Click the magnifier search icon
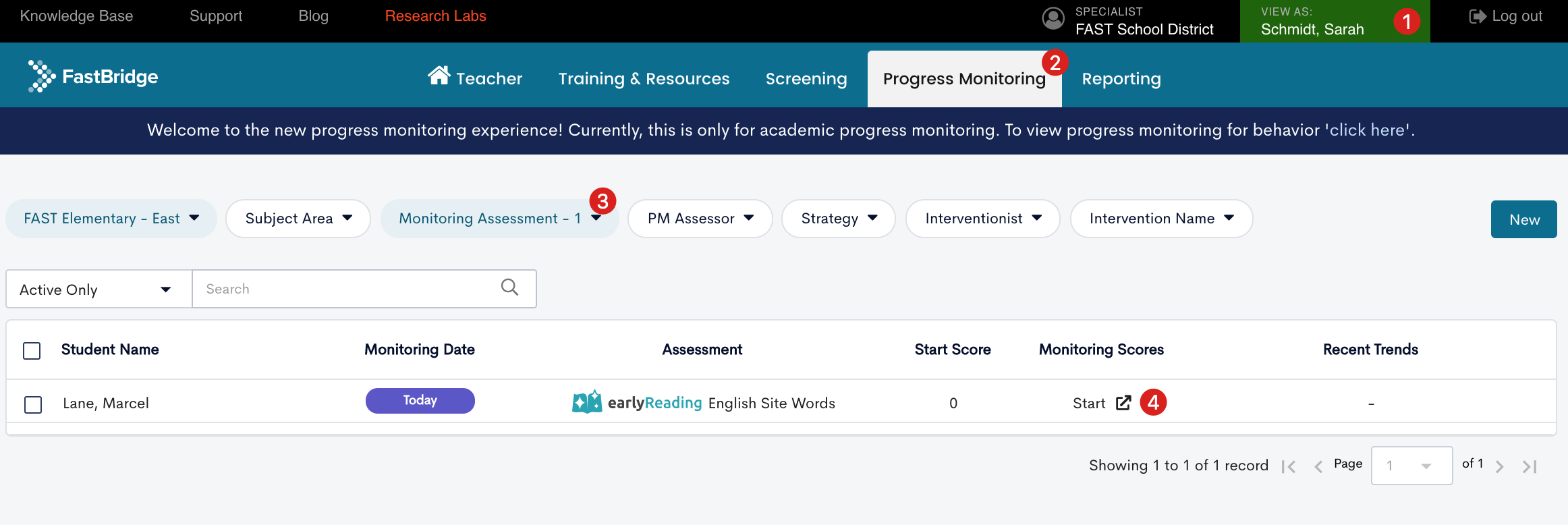This screenshot has height=525, width=1568. pos(510,287)
